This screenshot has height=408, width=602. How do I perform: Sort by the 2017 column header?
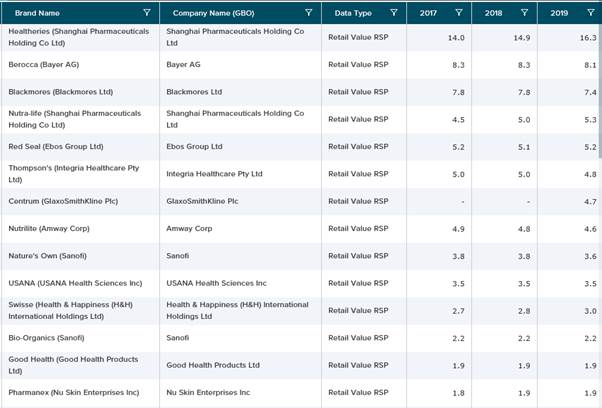(x=428, y=13)
